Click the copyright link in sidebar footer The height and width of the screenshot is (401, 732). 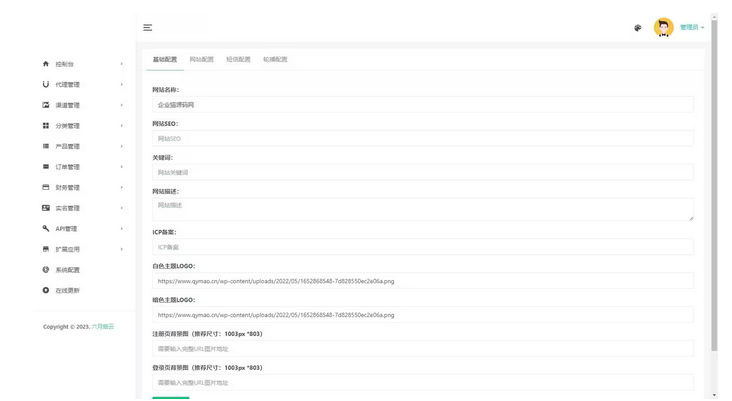coord(103,327)
